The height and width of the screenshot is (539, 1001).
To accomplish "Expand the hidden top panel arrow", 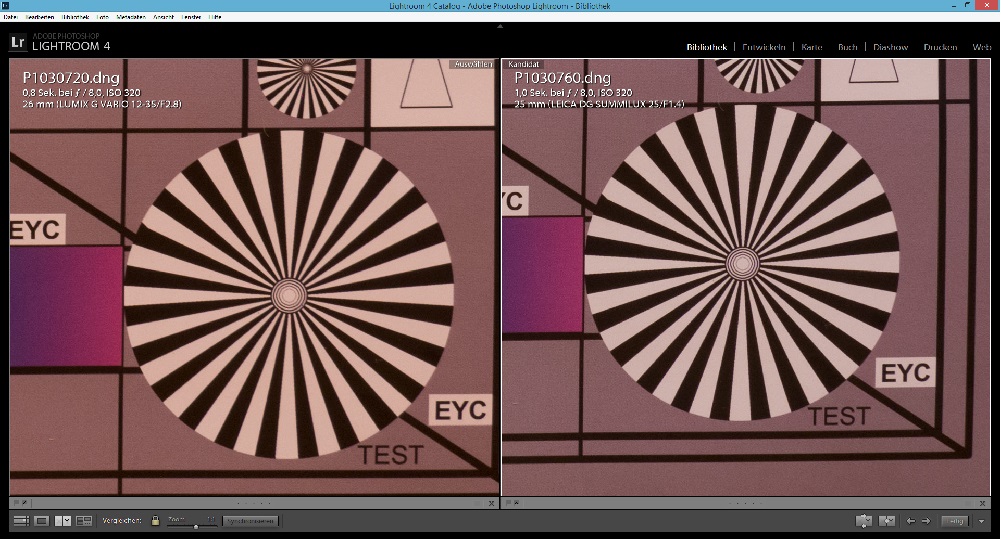I will click(500, 25).
